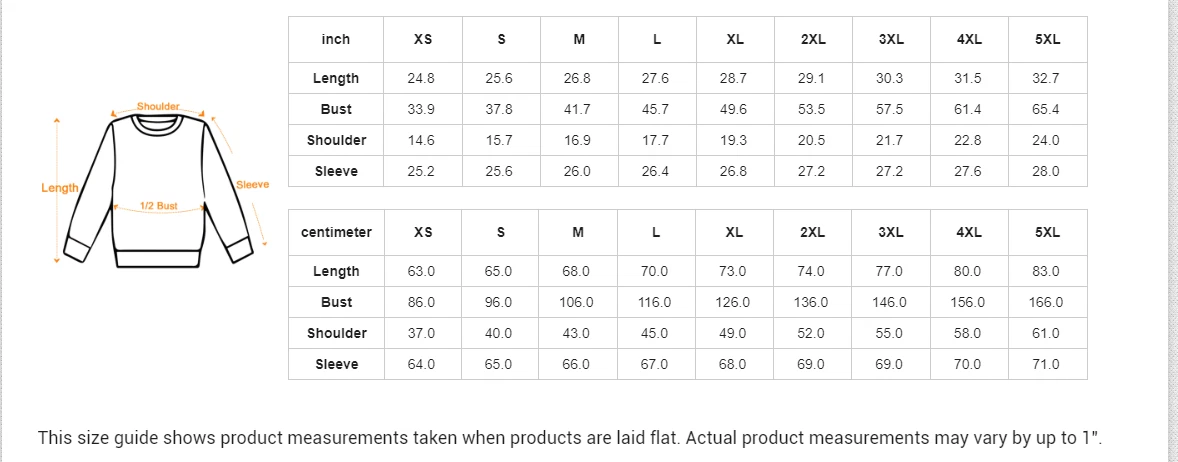Click the sweatshirt neck collar in the diagram

point(158,125)
